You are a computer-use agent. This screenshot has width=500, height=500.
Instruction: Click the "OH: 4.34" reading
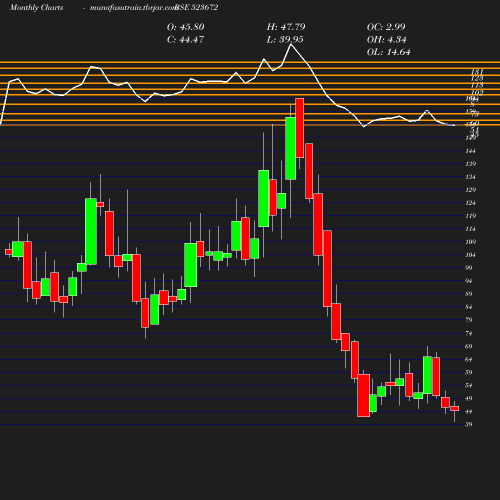point(387,40)
